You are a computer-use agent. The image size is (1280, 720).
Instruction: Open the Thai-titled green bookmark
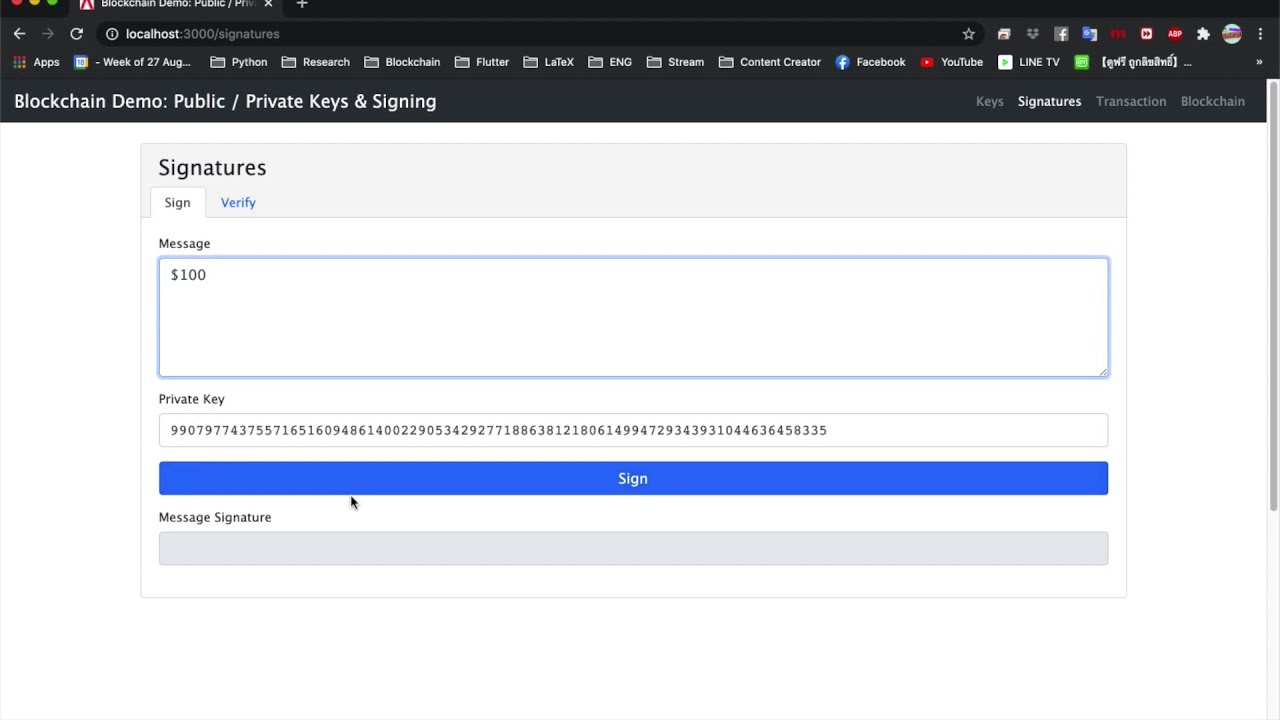pos(1133,62)
